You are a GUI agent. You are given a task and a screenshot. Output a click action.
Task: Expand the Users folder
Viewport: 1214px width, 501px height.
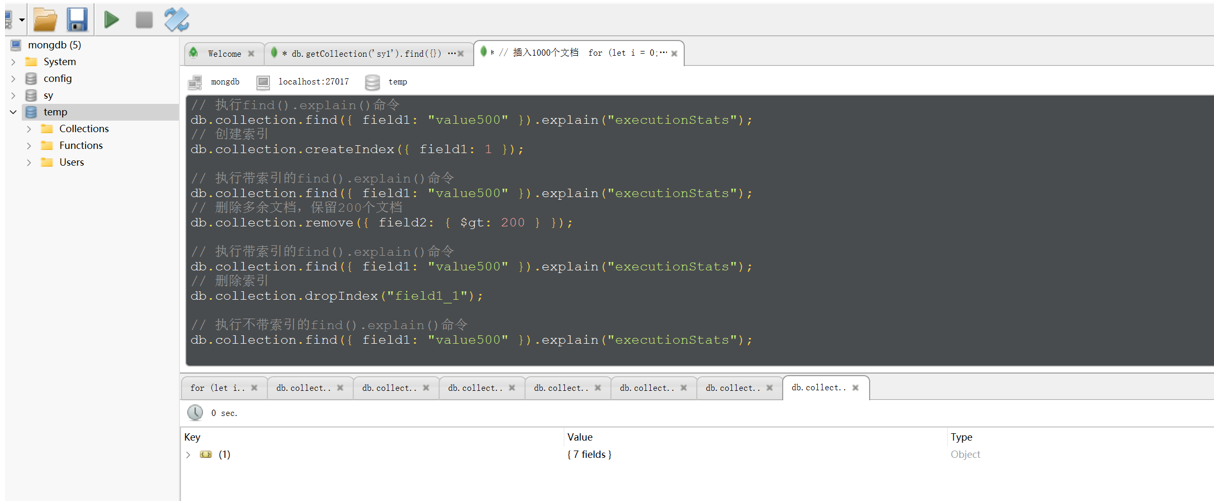tap(29, 162)
